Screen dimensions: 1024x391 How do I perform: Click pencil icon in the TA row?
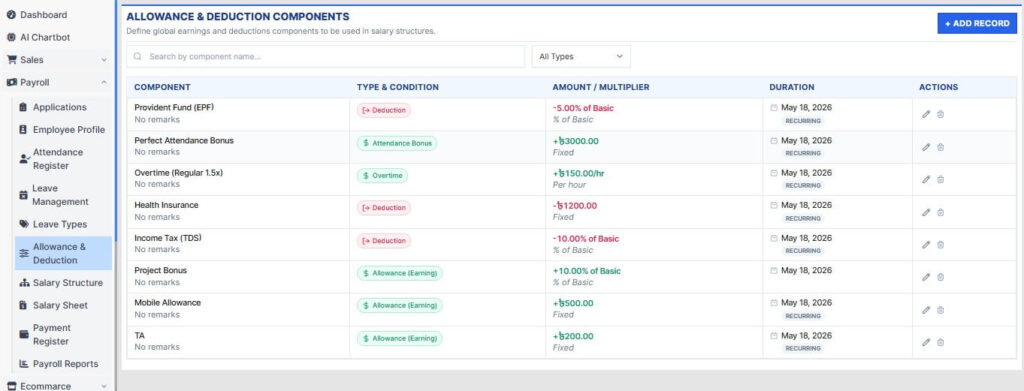tap(925, 342)
